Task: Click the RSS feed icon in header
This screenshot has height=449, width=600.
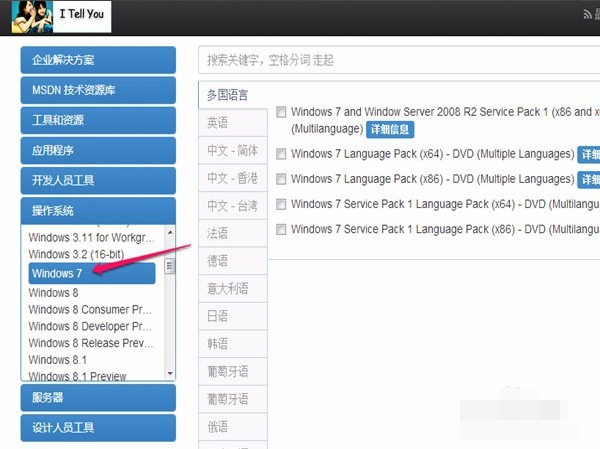Action: pos(590,15)
